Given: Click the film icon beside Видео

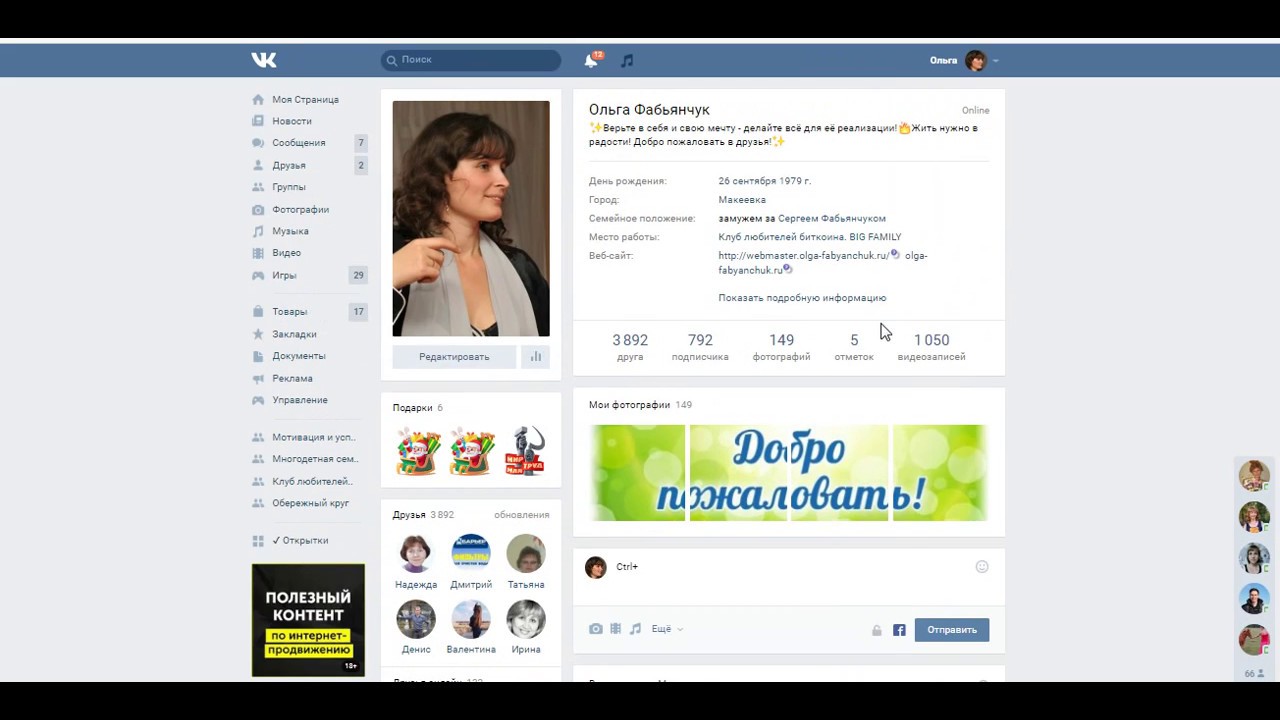Looking at the screenshot, I should point(258,253).
